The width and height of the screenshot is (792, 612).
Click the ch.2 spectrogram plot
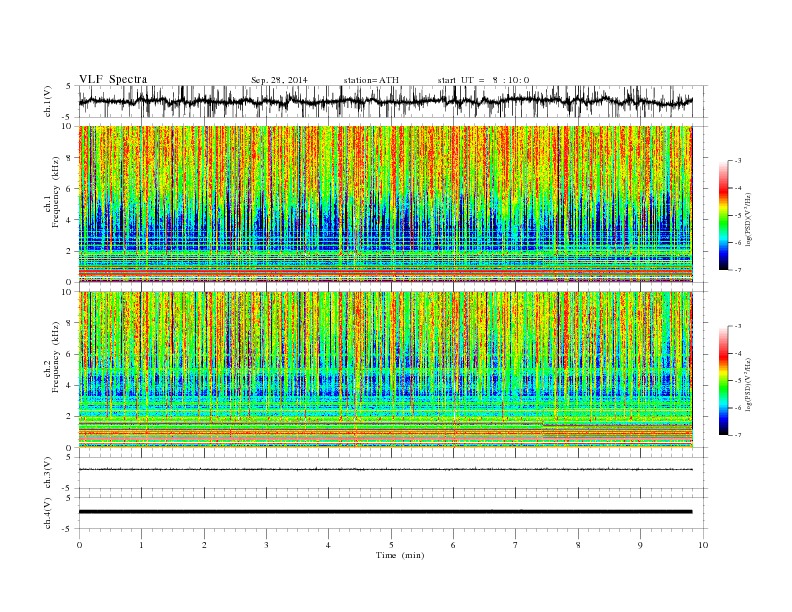click(x=385, y=370)
